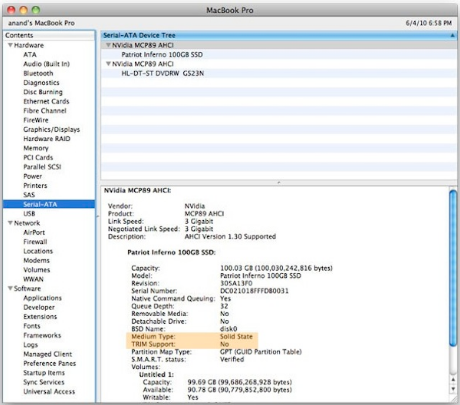The height and width of the screenshot is (405, 460).
Task: Open the FireWire entry
Action: pyautogui.click(x=36, y=120)
